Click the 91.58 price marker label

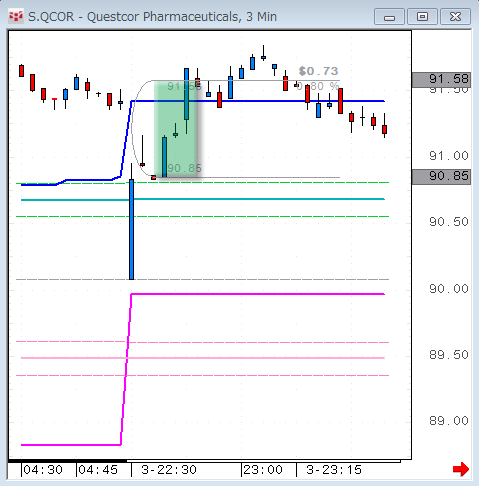tap(442, 79)
